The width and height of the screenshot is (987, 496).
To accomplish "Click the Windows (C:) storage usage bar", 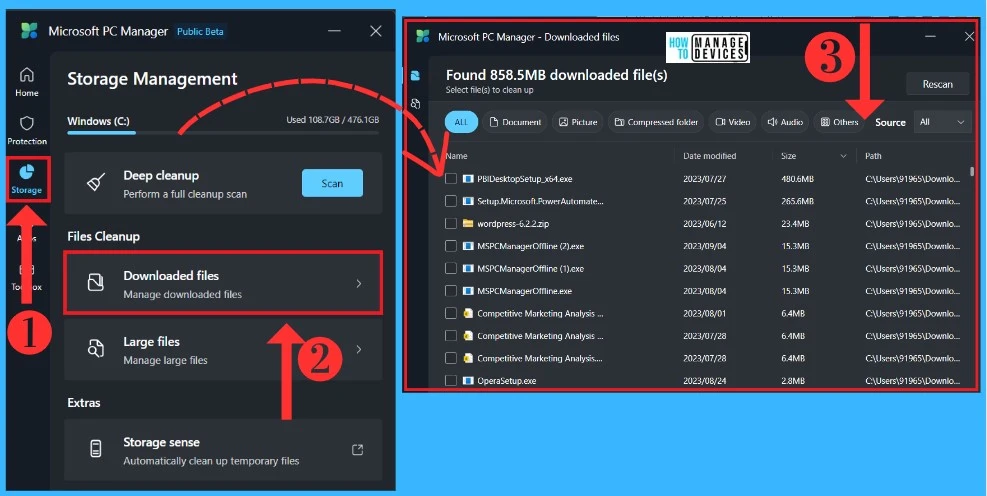I will [223, 132].
